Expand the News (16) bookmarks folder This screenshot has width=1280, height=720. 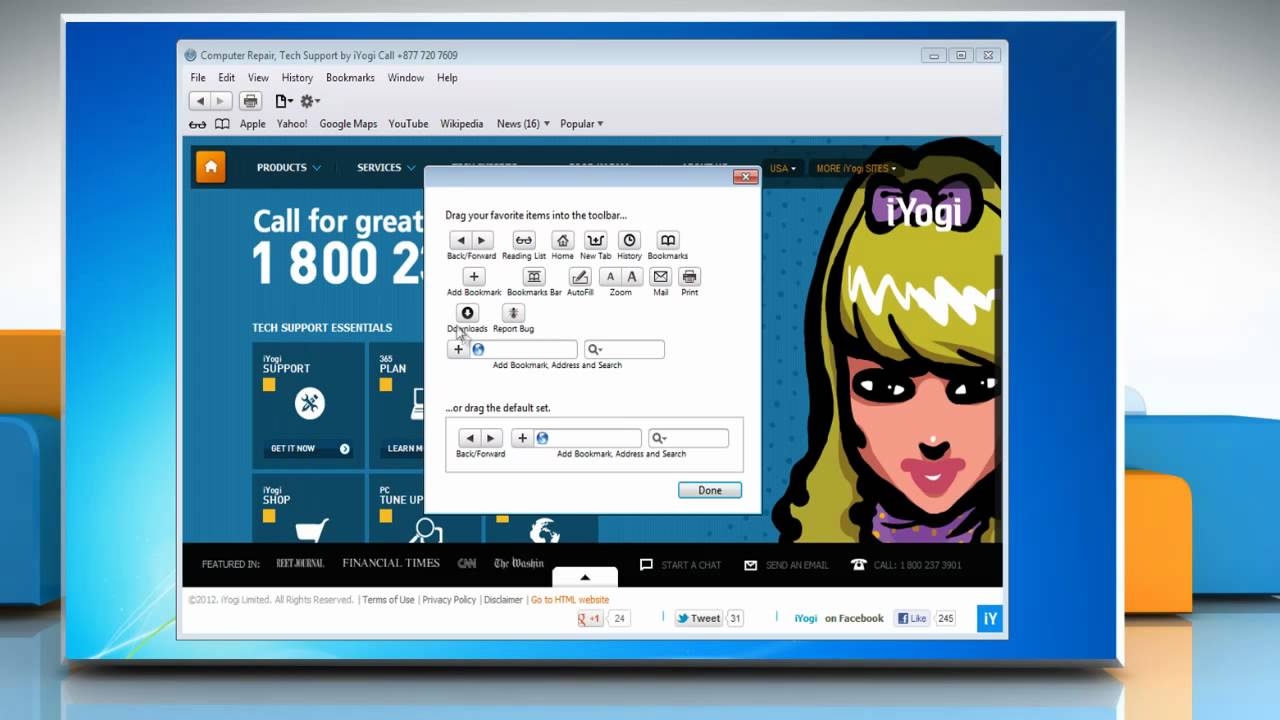[x=523, y=124]
